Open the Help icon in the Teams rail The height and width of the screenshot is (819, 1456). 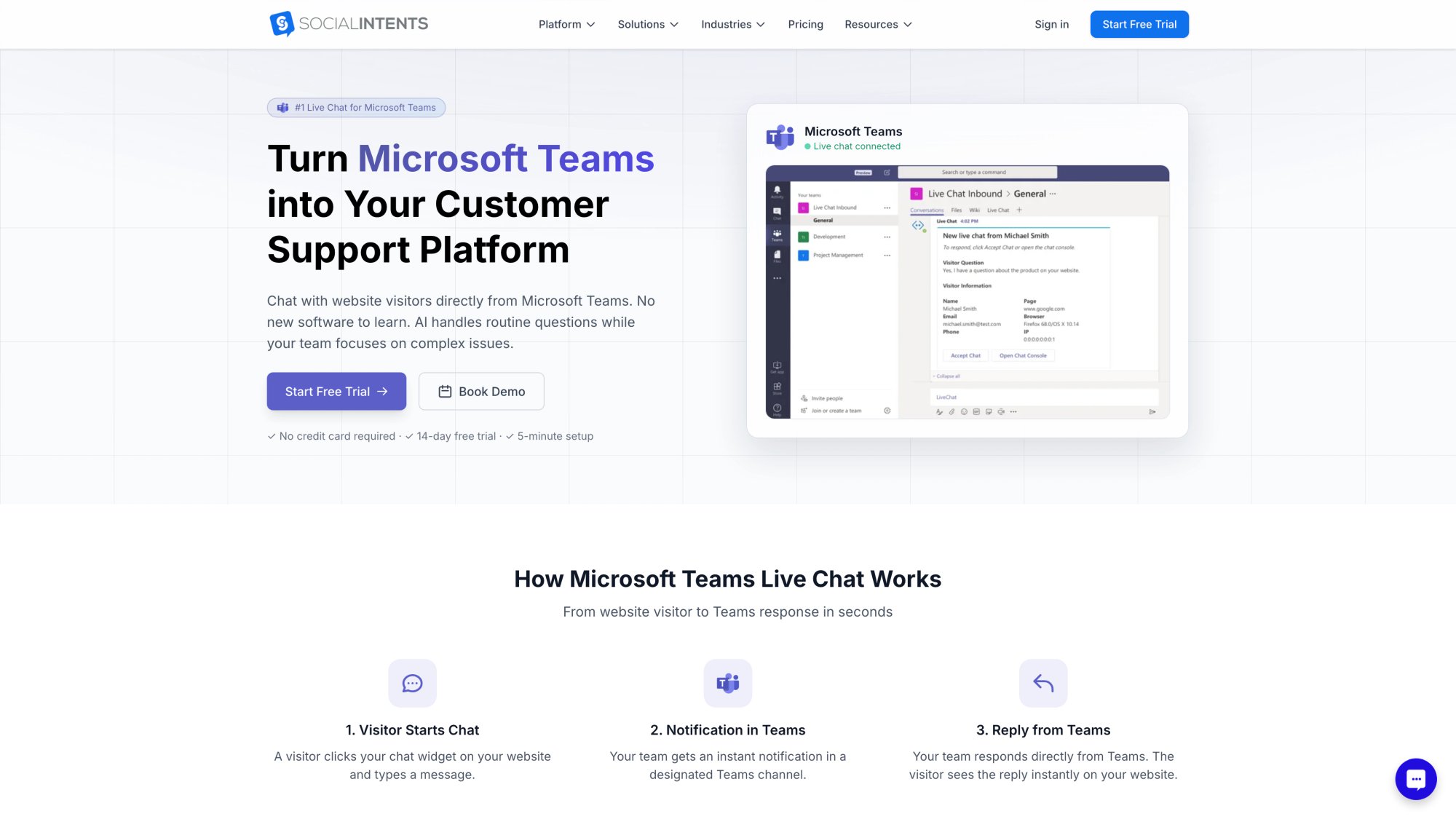[x=778, y=408]
